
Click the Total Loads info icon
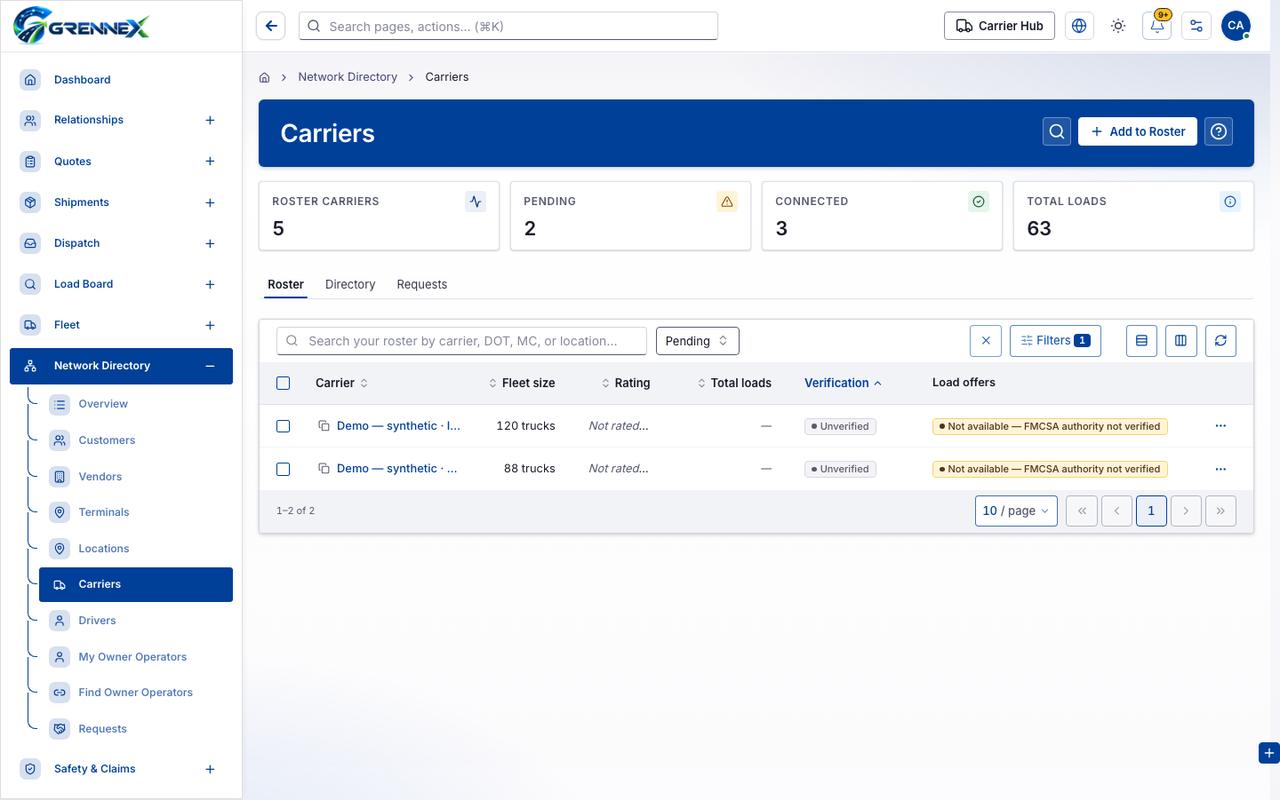click(x=1230, y=202)
